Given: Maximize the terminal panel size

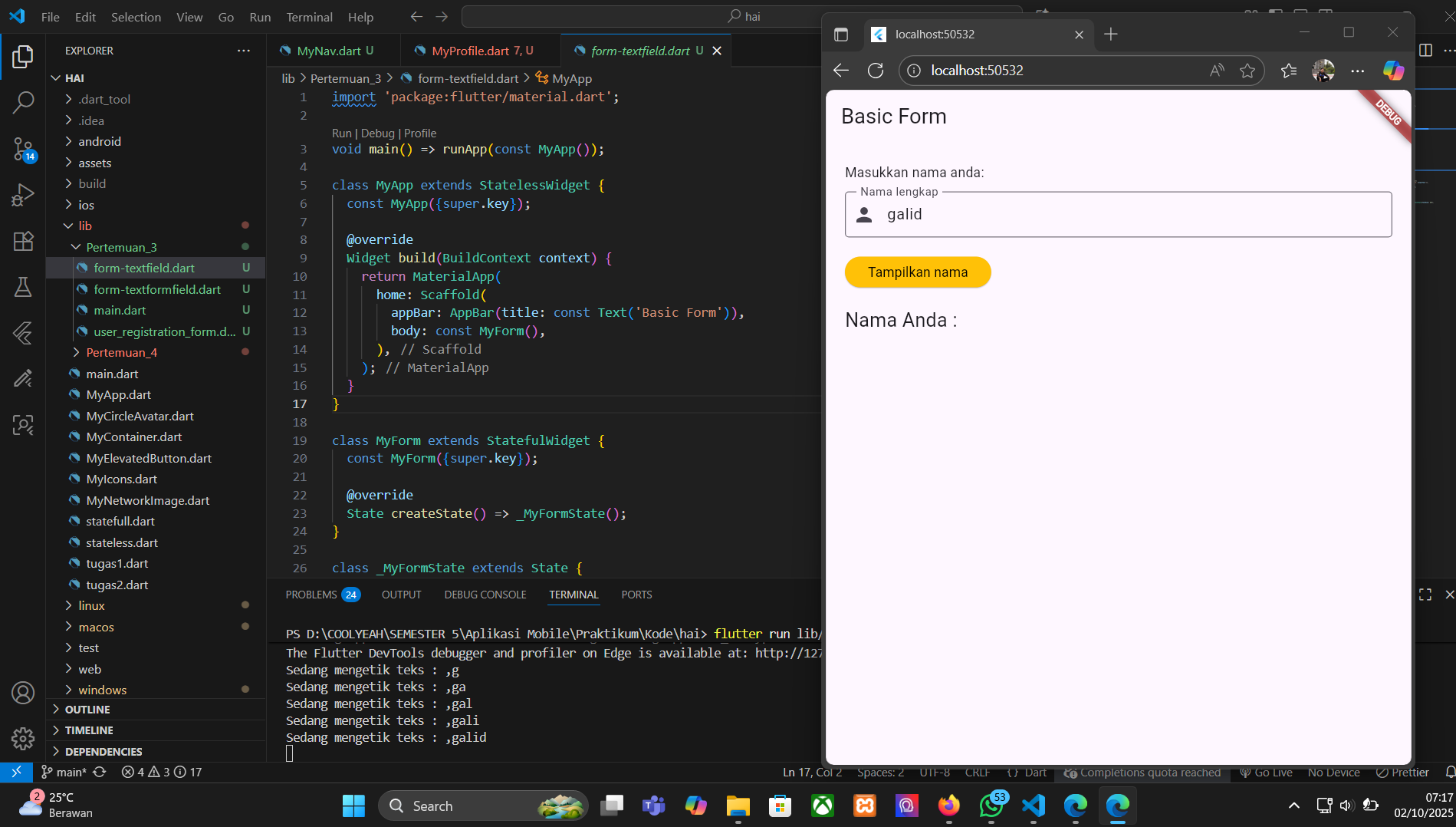Looking at the screenshot, I should point(1425,595).
